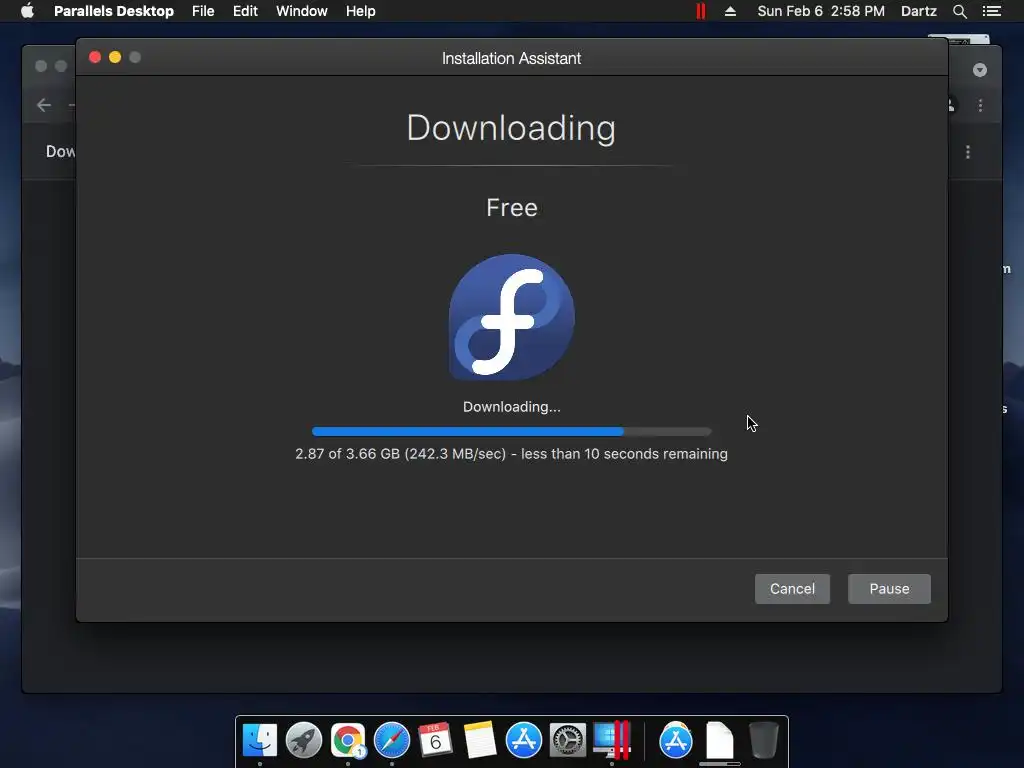Open Calendar from the Dock
1024x768 pixels.
click(435, 741)
